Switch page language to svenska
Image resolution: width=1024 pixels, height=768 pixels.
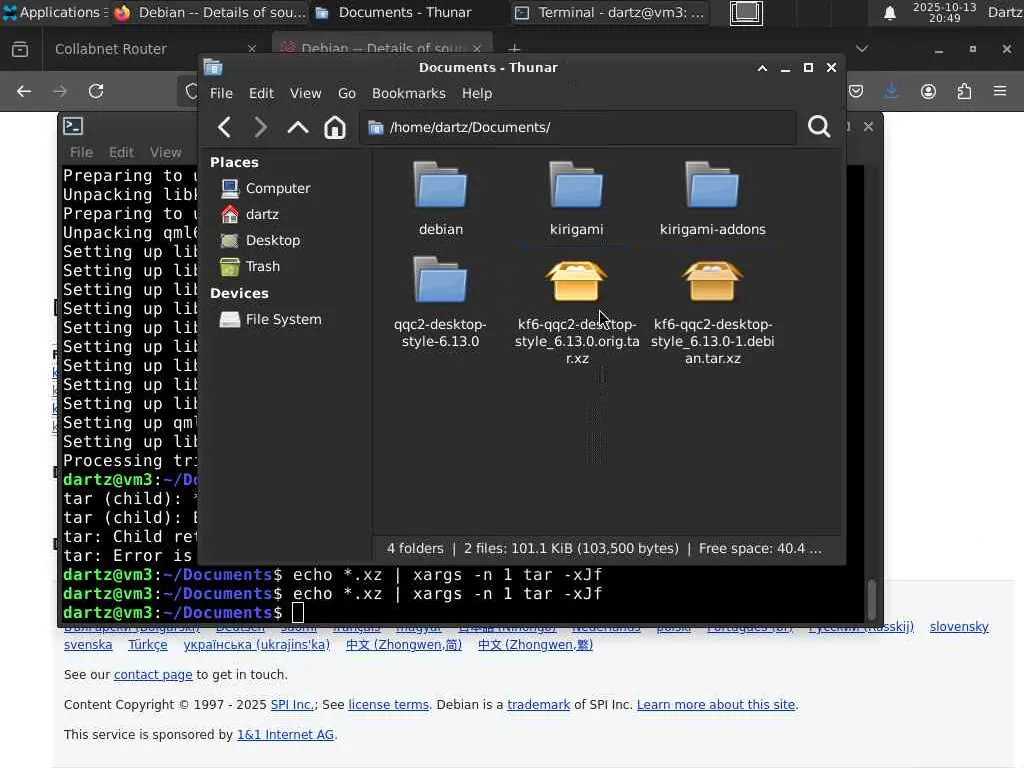(x=88, y=645)
